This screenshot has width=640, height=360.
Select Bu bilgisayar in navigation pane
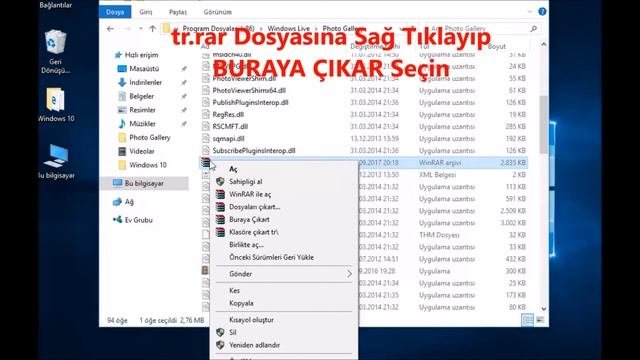(144, 184)
